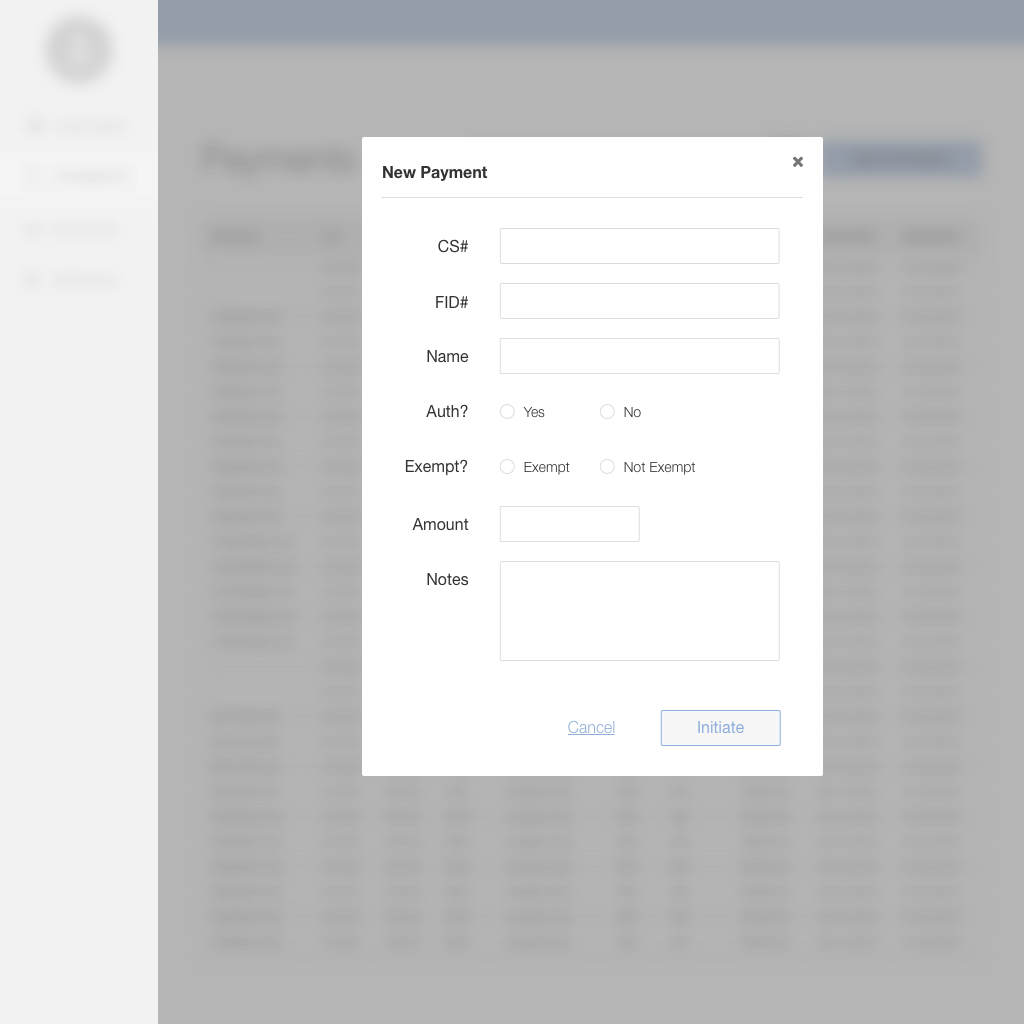Choose the Exempt radio option

[507, 466]
